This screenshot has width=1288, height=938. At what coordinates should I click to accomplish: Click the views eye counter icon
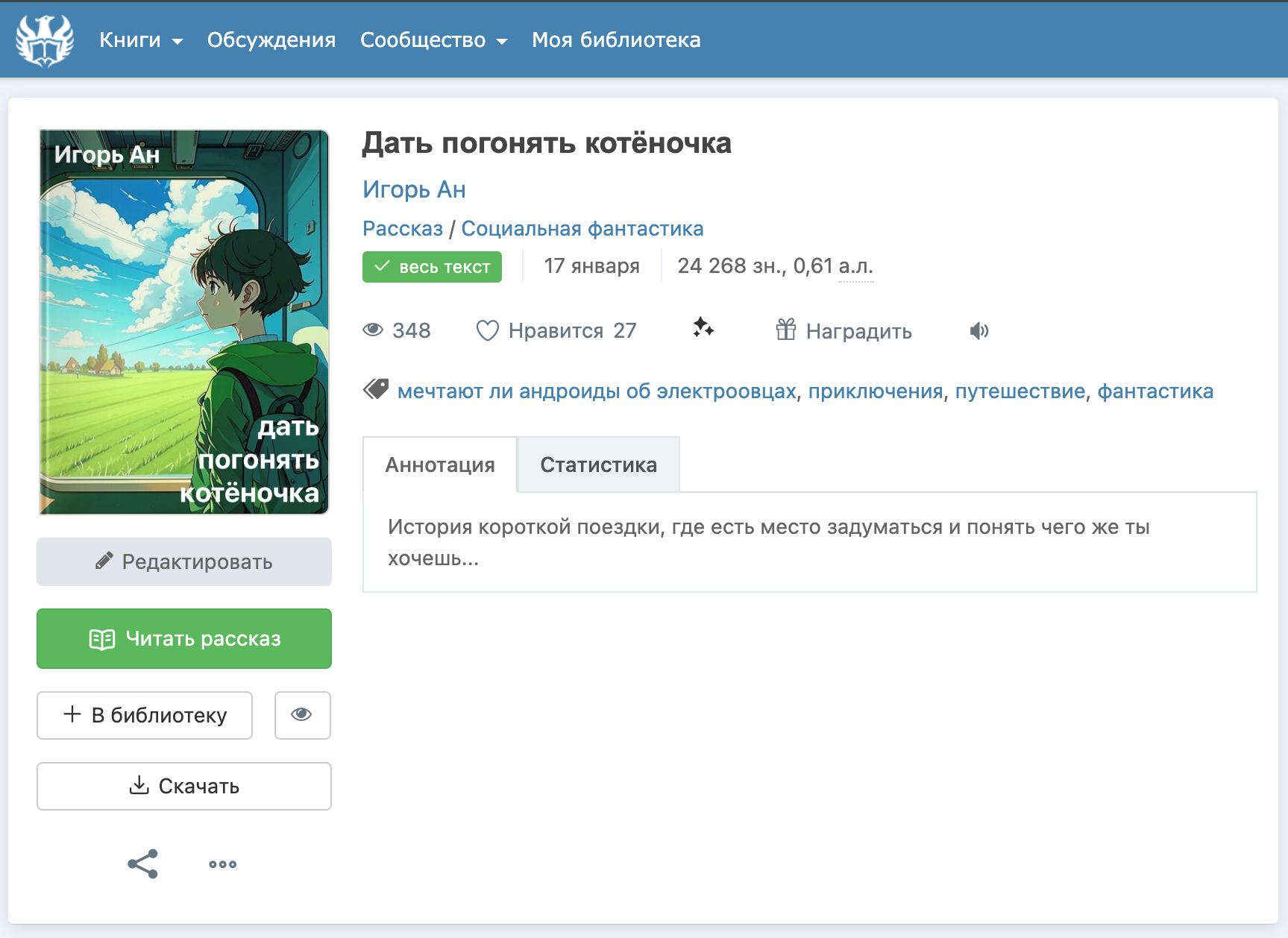click(373, 330)
